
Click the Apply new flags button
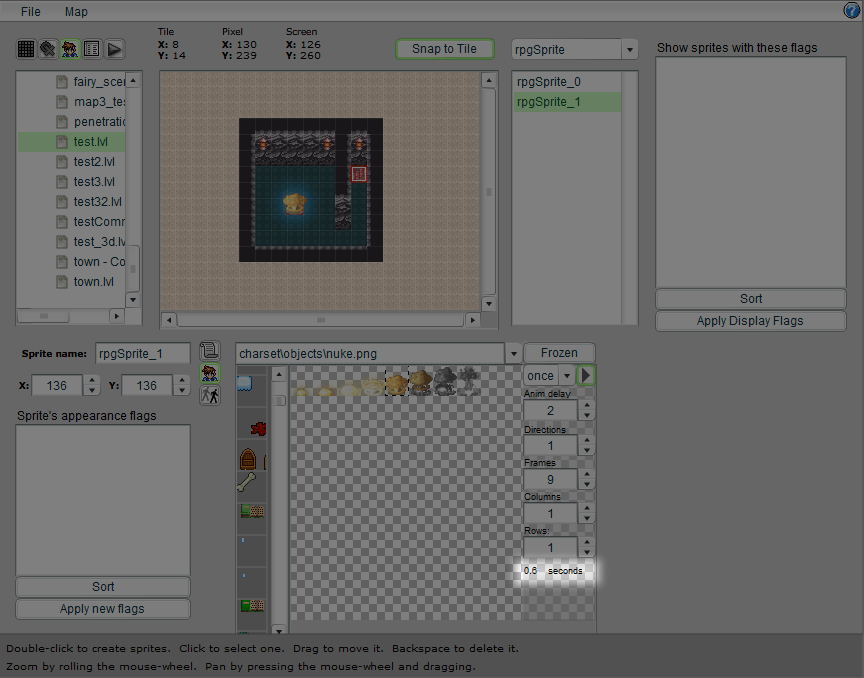(x=103, y=609)
